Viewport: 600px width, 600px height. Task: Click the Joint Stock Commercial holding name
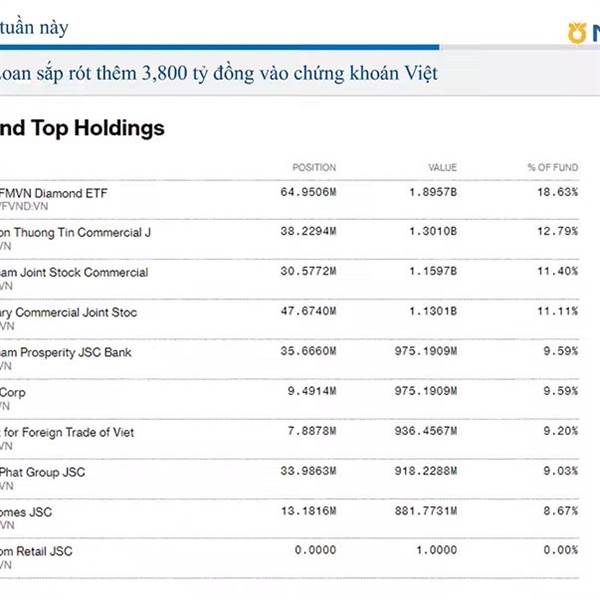74,272
